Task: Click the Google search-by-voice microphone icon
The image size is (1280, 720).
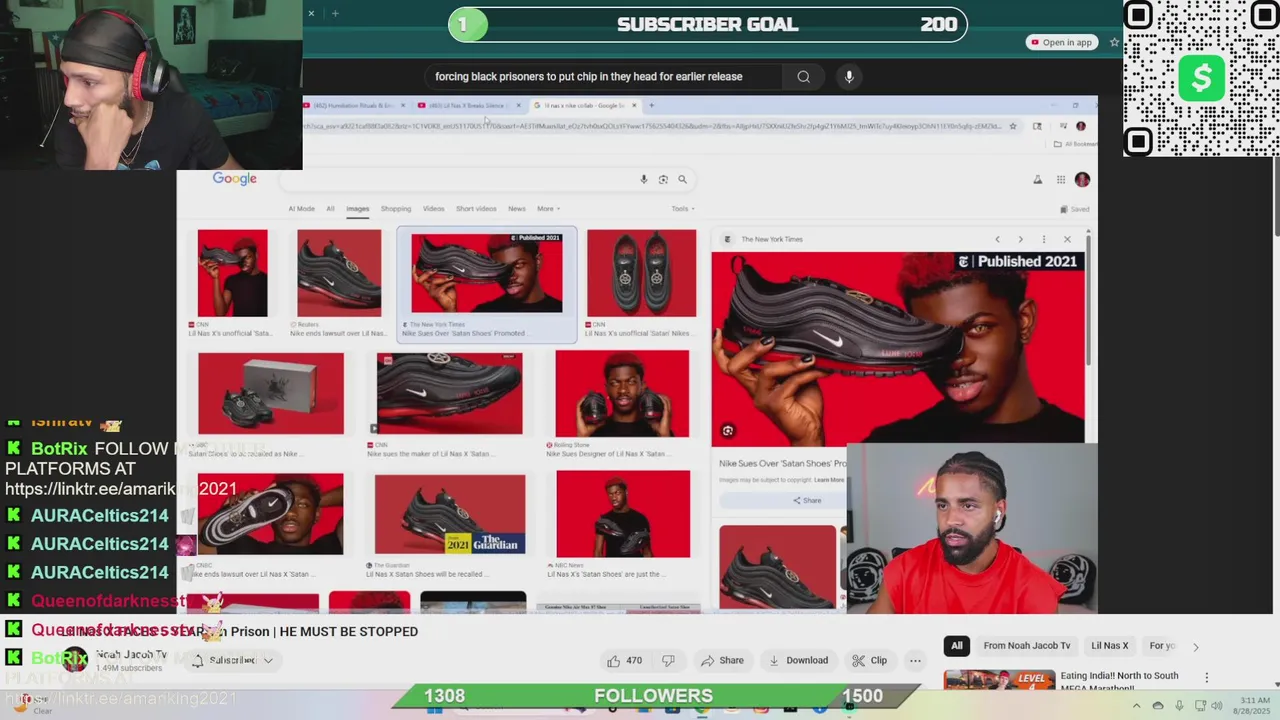Action: coord(644,180)
